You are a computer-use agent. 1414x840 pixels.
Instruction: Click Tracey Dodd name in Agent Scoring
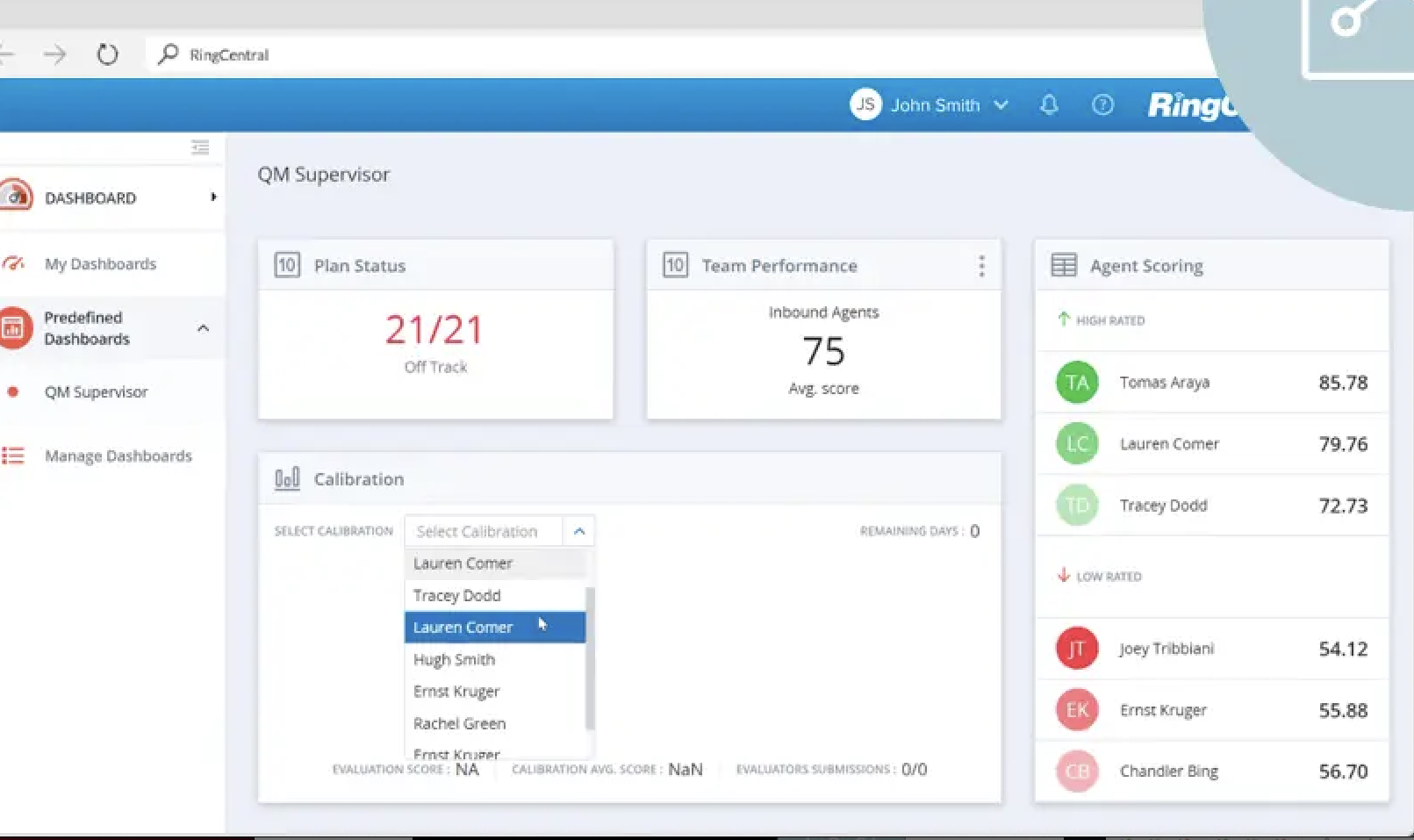1163,506
